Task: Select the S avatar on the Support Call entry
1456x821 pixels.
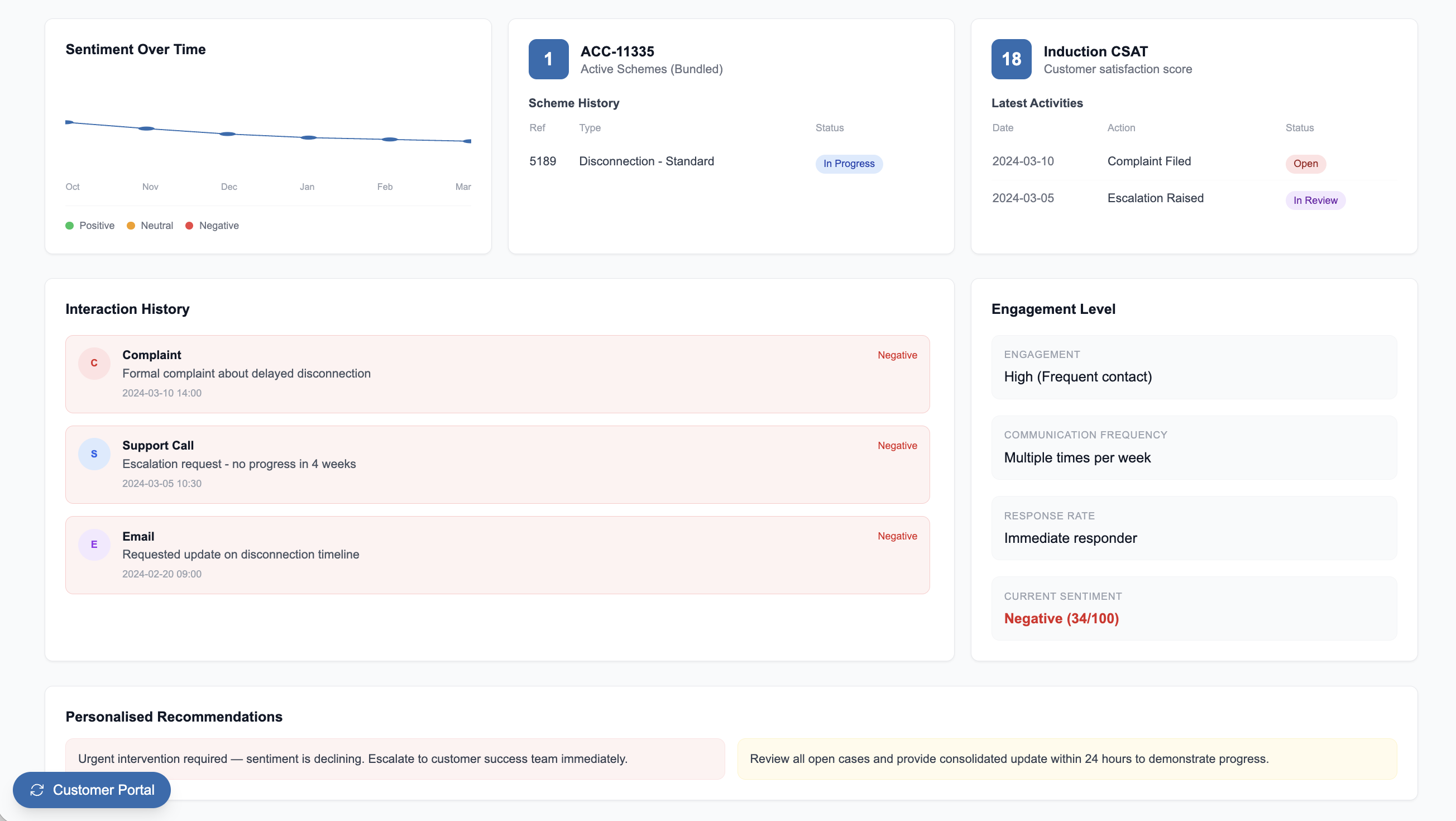Action: point(94,454)
